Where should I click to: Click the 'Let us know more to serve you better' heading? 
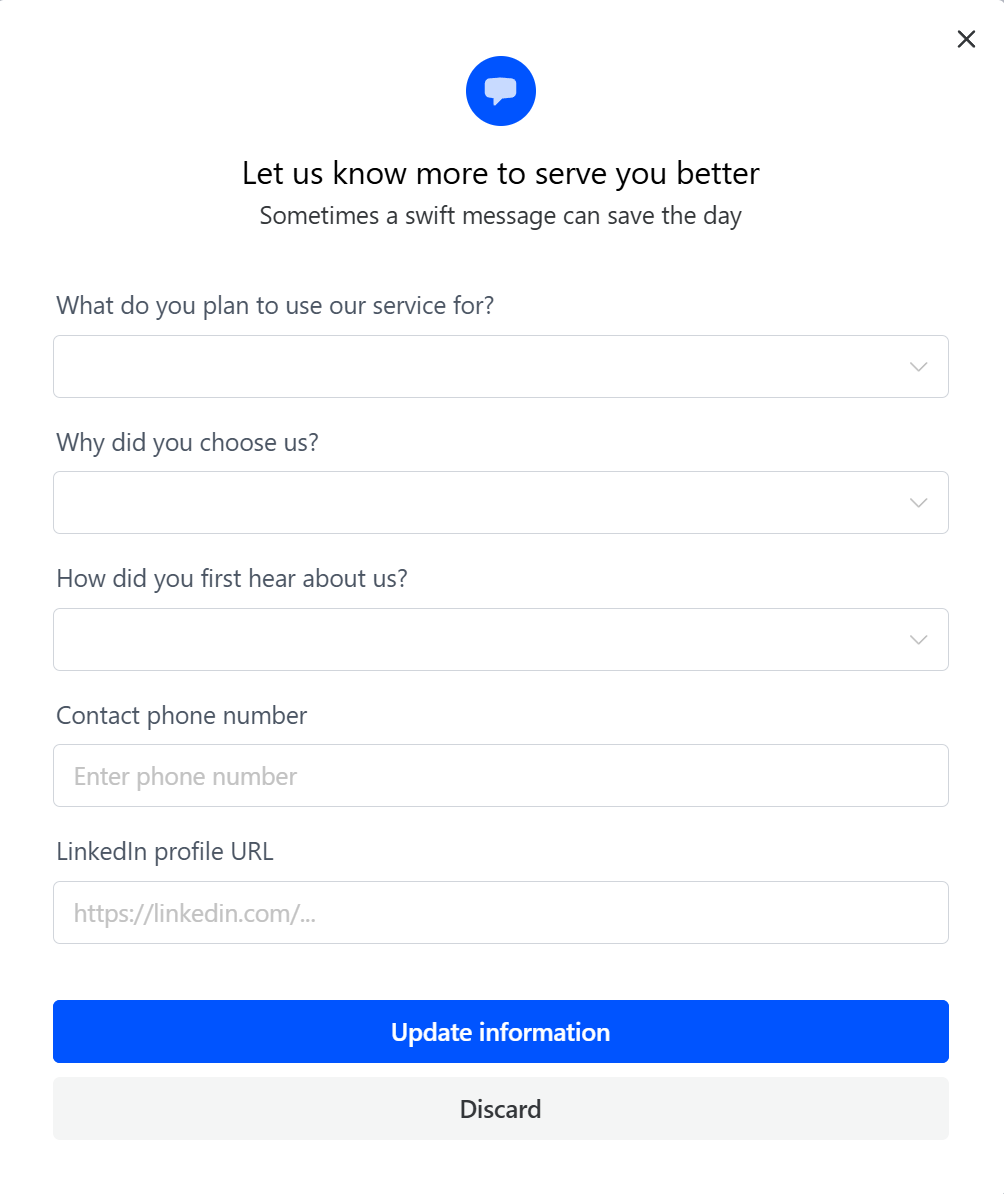(501, 174)
